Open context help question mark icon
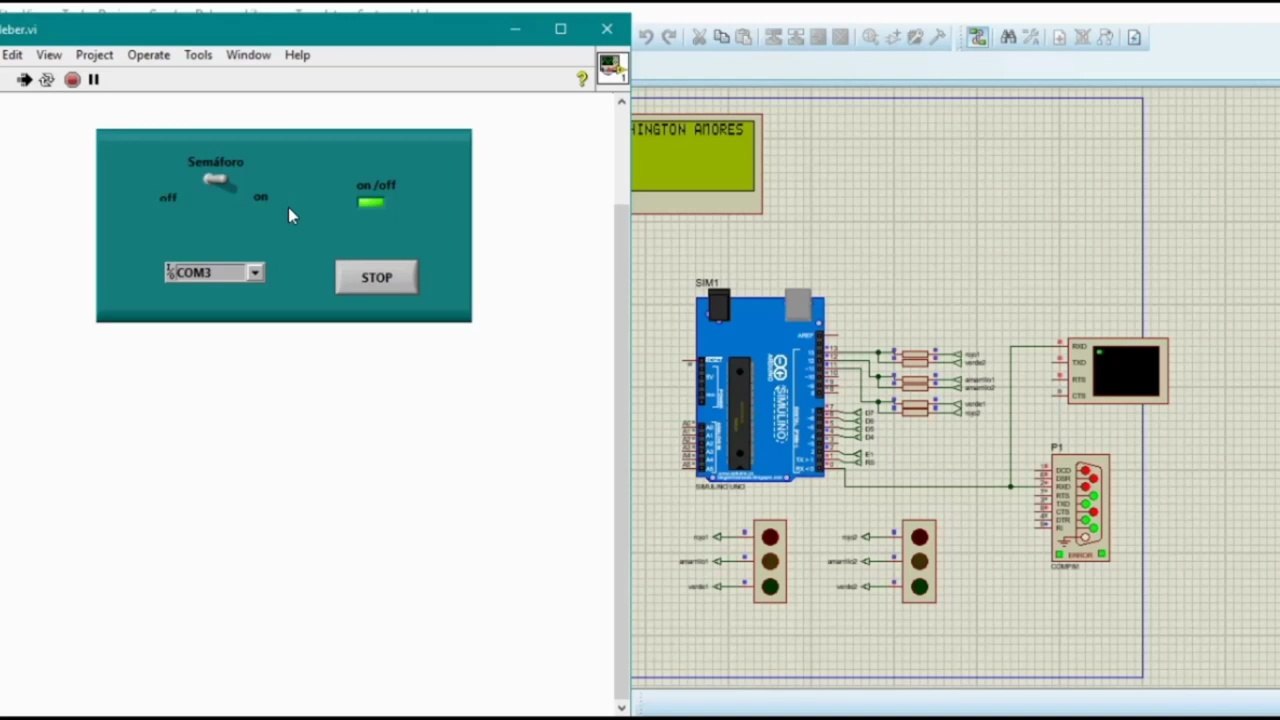The image size is (1280, 720). pyautogui.click(x=582, y=78)
